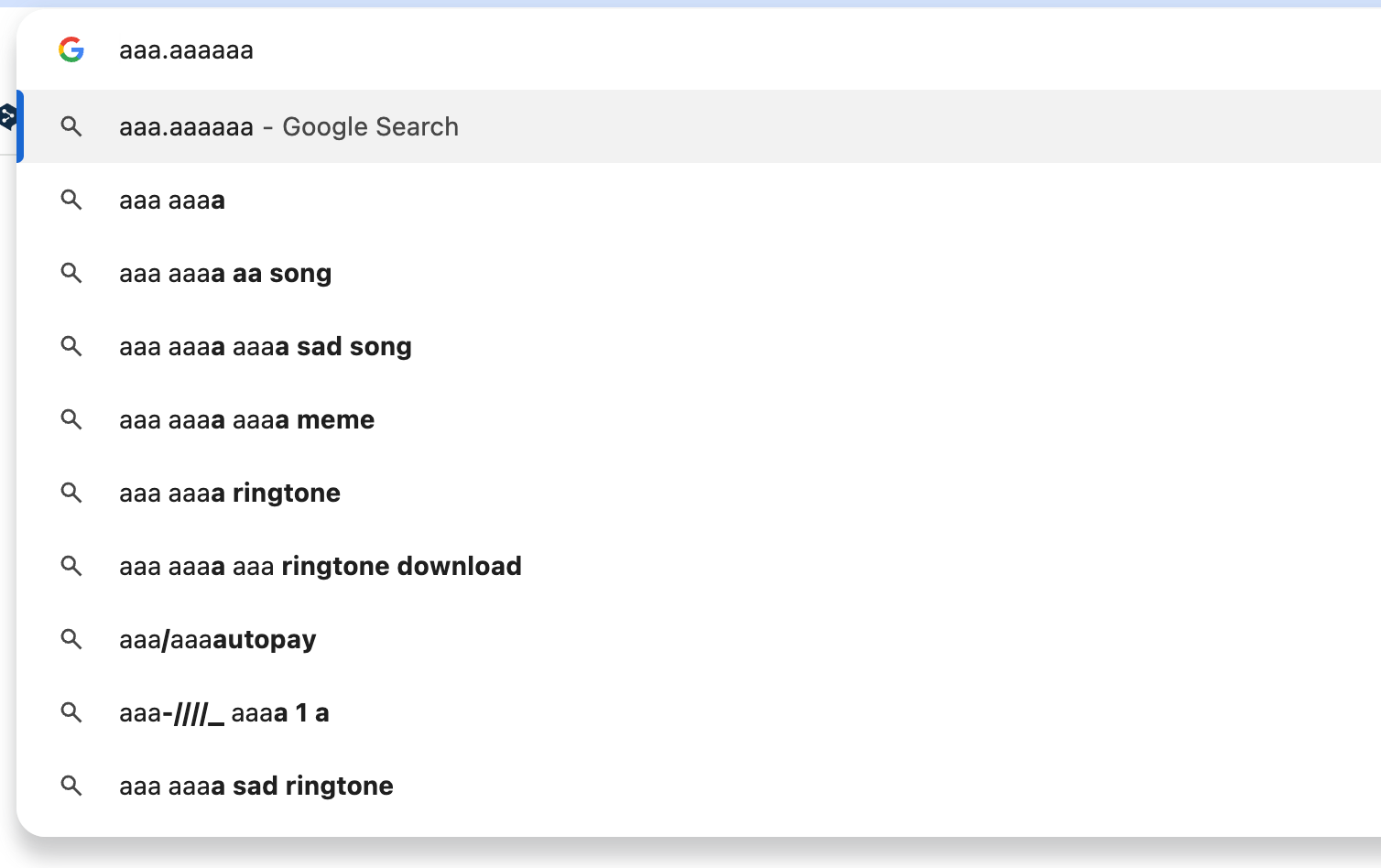Click the text field containing aaa.aaaaaa
Viewport: 1381px width, 868px height.
549,49
